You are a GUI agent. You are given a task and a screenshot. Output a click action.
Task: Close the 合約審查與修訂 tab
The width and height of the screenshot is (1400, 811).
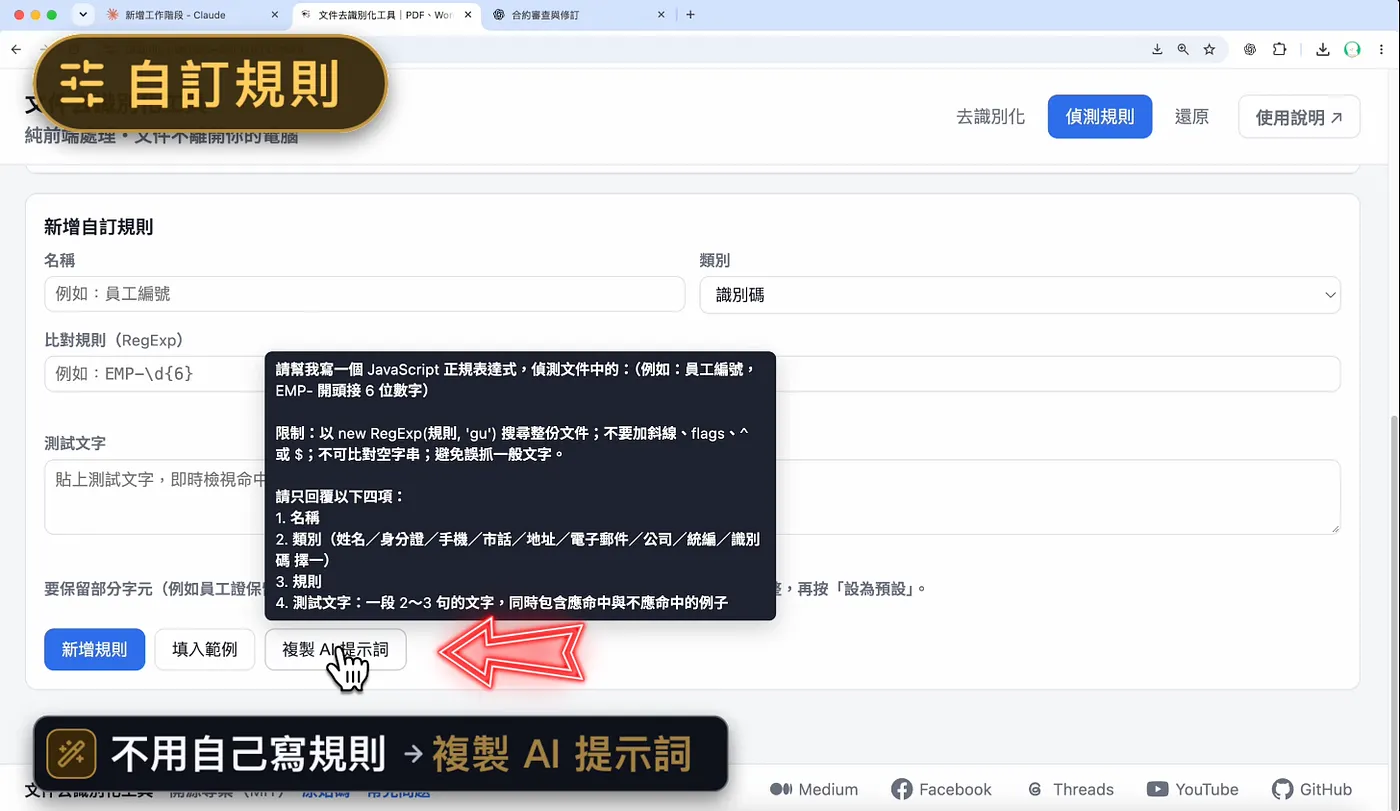pyautogui.click(x=660, y=15)
